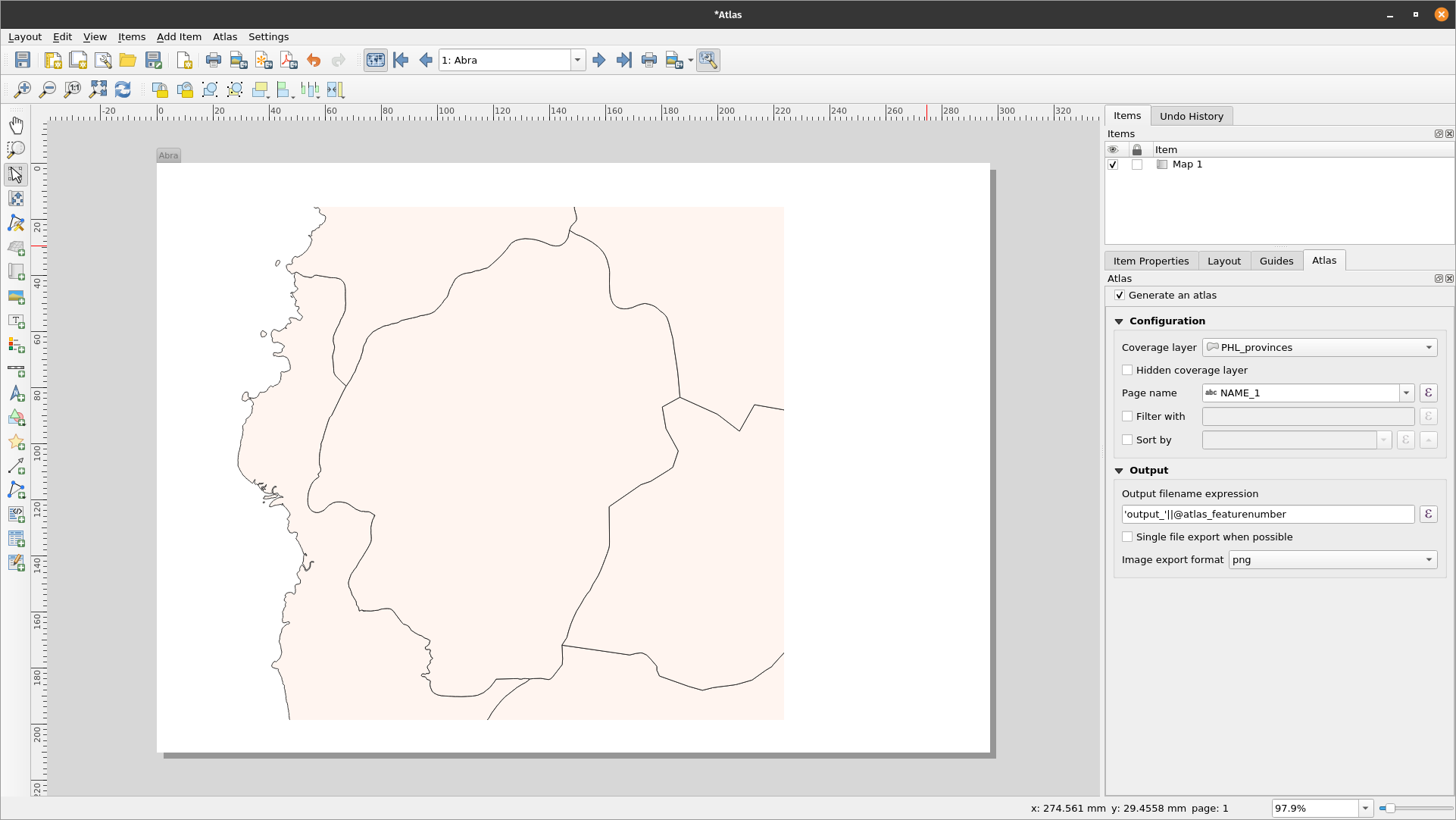Click the Zoom in toolbar icon
This screenshot has width=1456, height=820.
pos(23,90)
